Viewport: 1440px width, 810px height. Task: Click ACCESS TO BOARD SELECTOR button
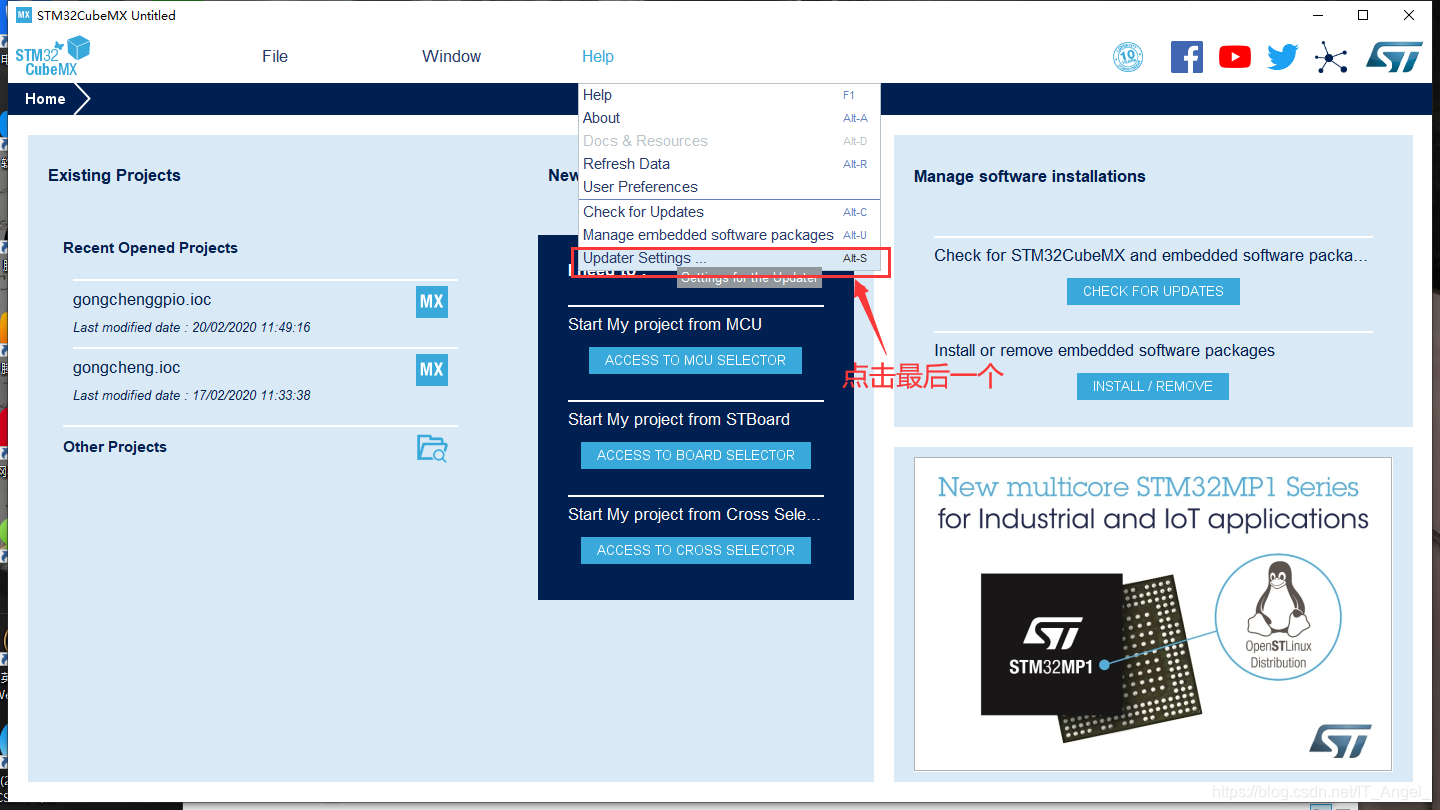point(696,455)
